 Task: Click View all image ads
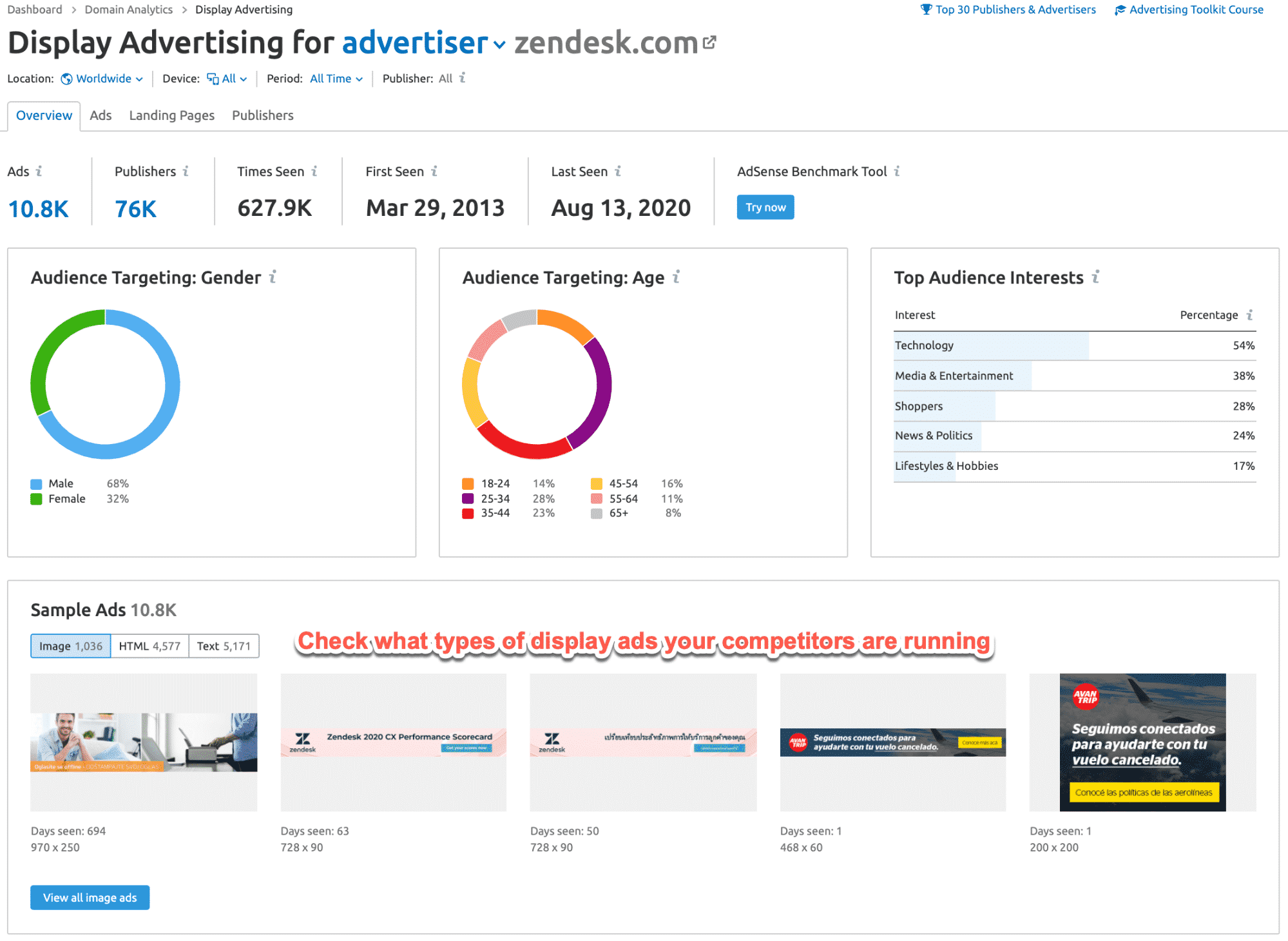pyautogui.click(x=90, y=897)
